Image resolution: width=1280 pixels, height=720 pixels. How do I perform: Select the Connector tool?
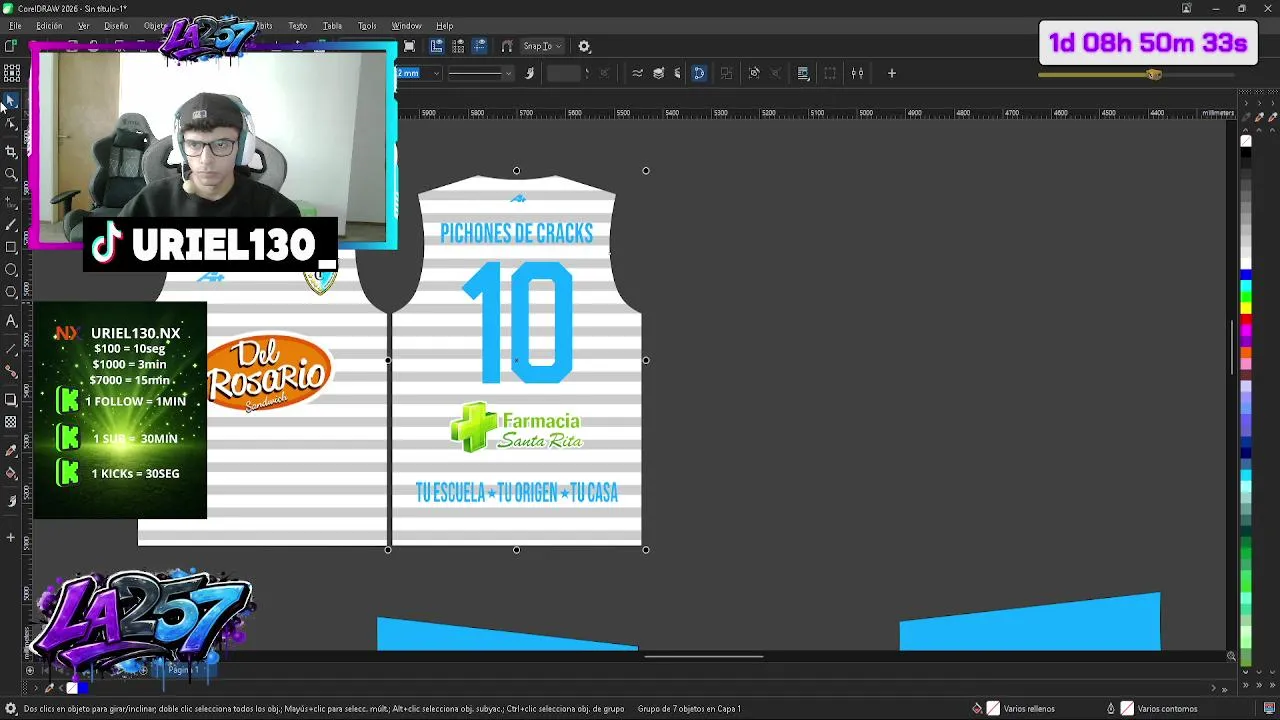pyautogui.click(x=11, y=372)
